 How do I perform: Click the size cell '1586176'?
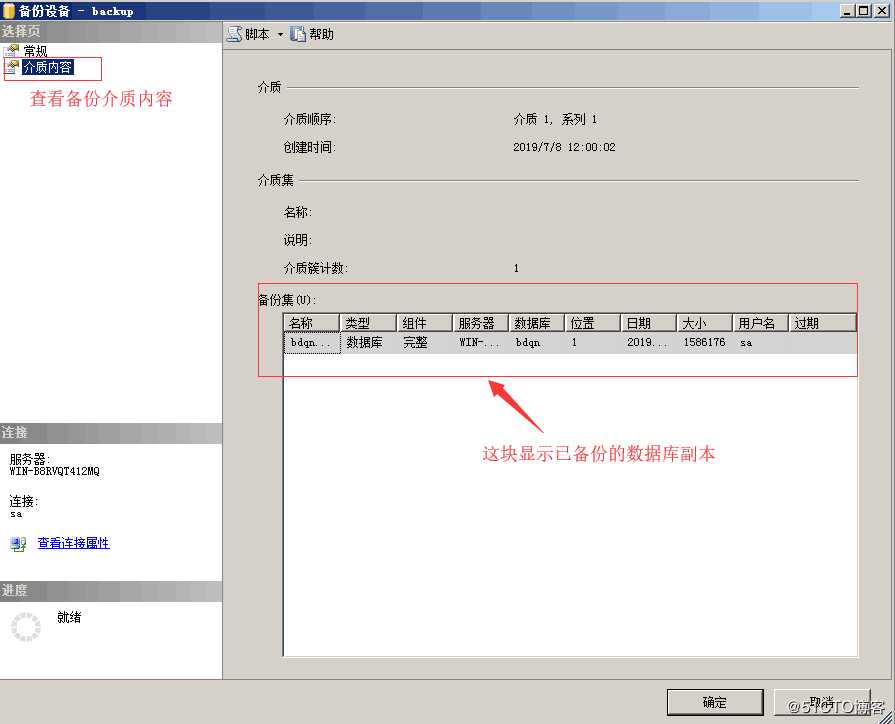point(704,343)
